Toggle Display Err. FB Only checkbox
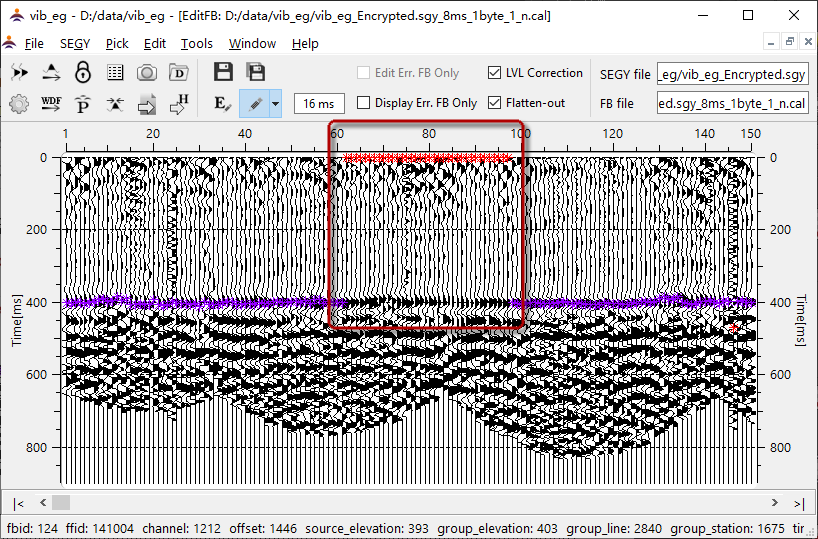Screen dimensions: 818x539 (x=364, y=103)
